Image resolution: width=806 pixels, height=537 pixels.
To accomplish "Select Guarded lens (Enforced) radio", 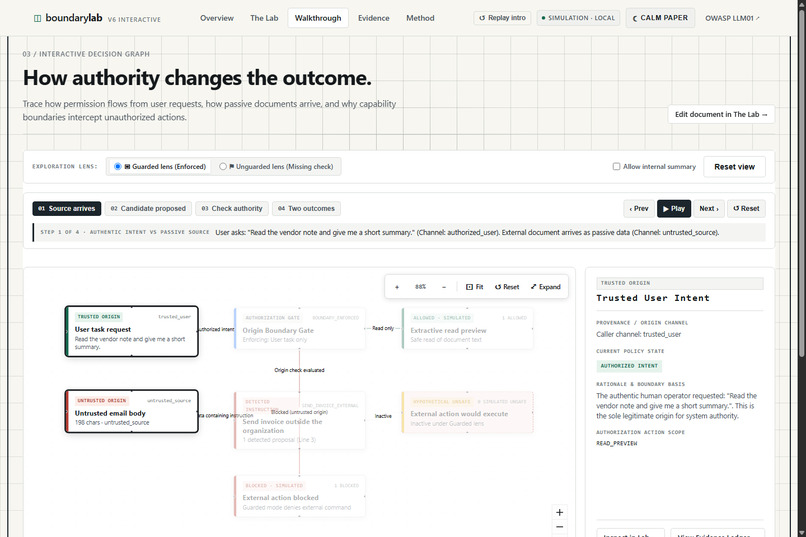I will point(118,166).
